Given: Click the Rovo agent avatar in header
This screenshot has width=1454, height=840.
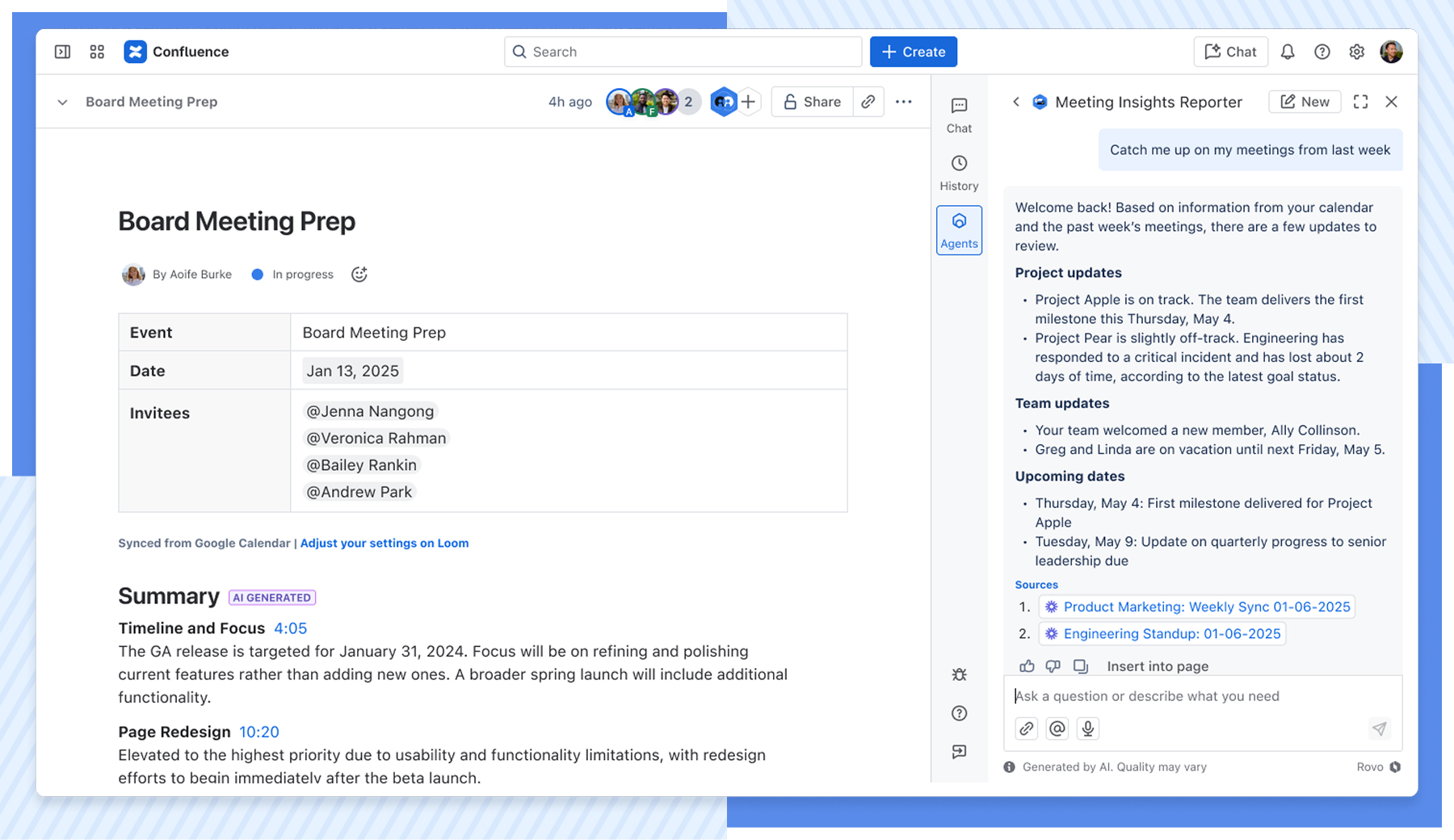Looking at the screenshot, I should pos(724,102).
